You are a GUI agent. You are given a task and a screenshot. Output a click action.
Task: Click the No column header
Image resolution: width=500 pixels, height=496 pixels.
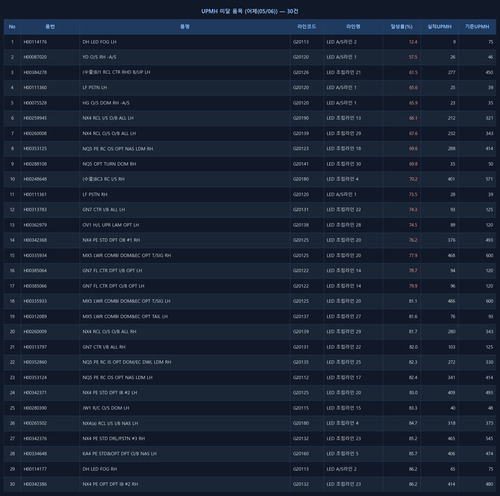pyautogui.click(x=12, y=27)
